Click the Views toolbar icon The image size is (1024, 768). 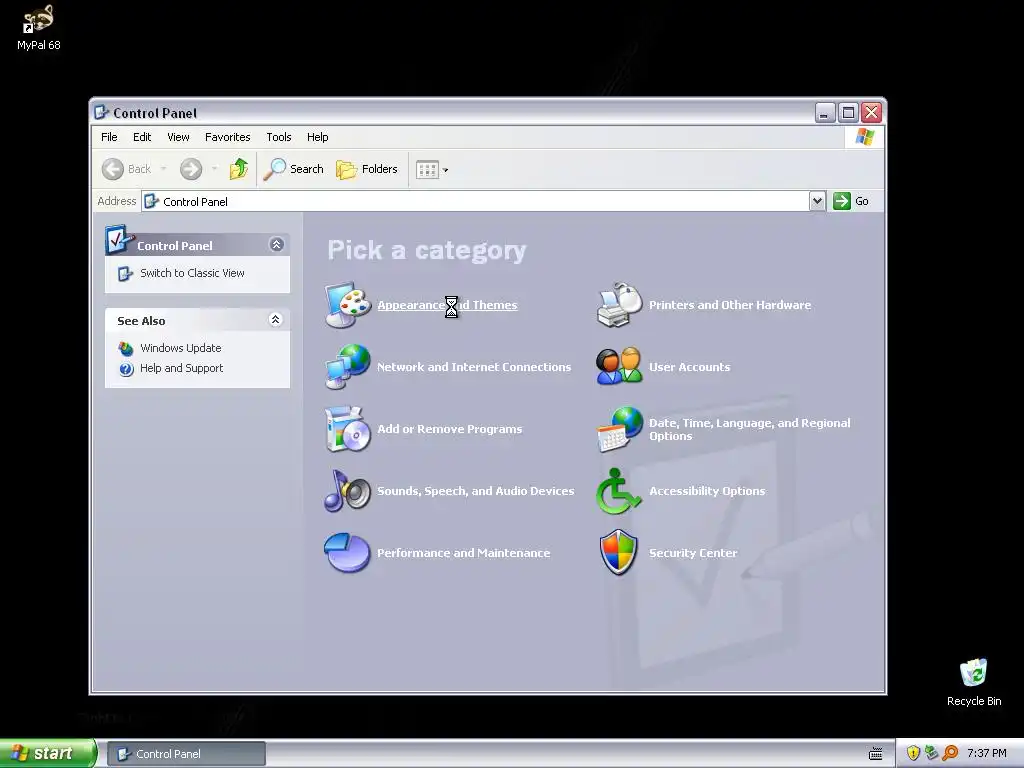[x=427, y=170]
